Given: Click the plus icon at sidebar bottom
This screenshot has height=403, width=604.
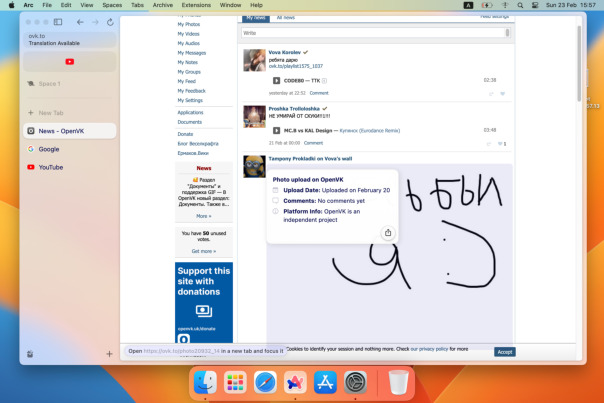Looking at the screenshot, I should pos(109,354).
